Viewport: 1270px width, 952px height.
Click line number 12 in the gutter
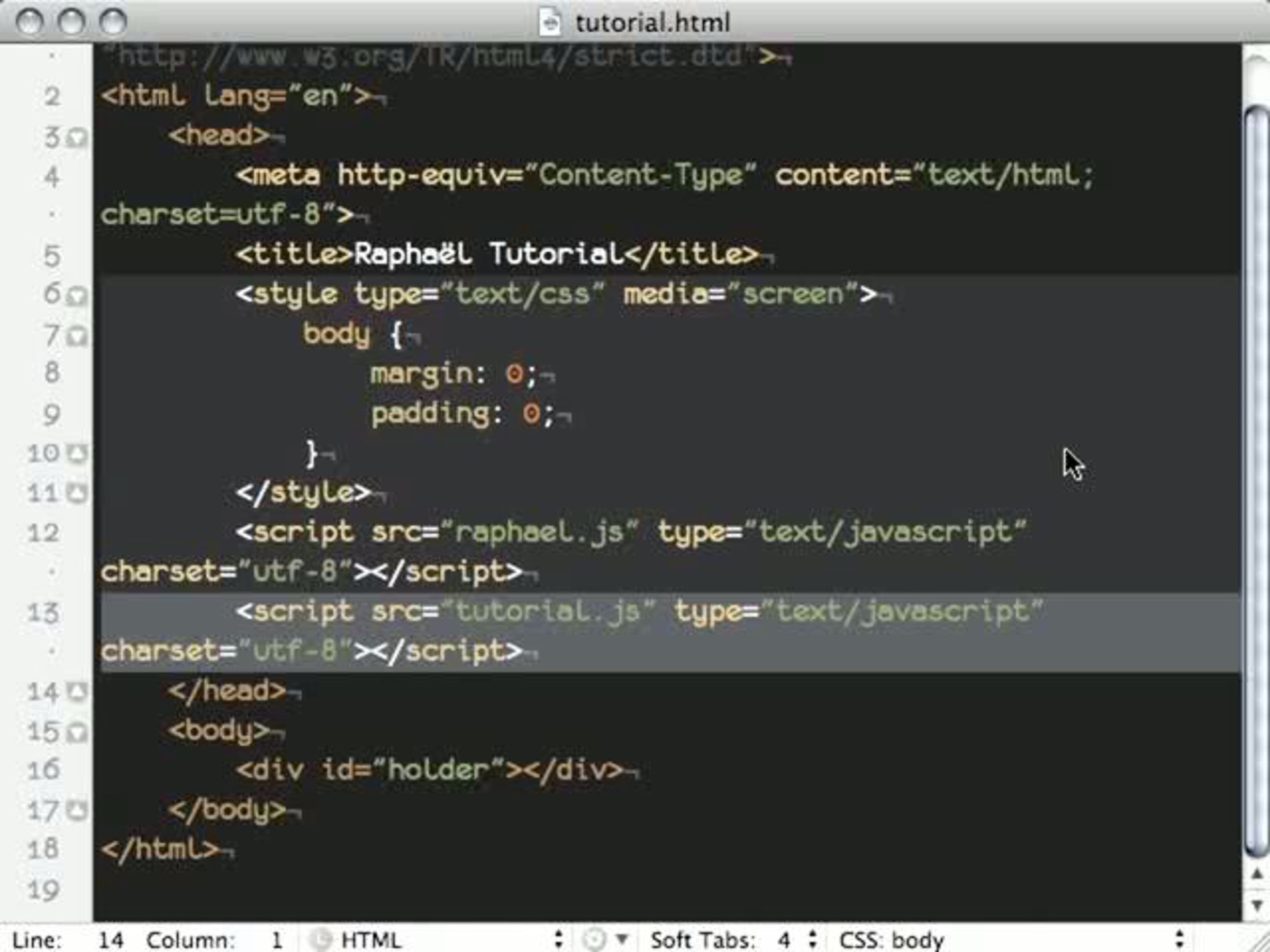[43, 533]
